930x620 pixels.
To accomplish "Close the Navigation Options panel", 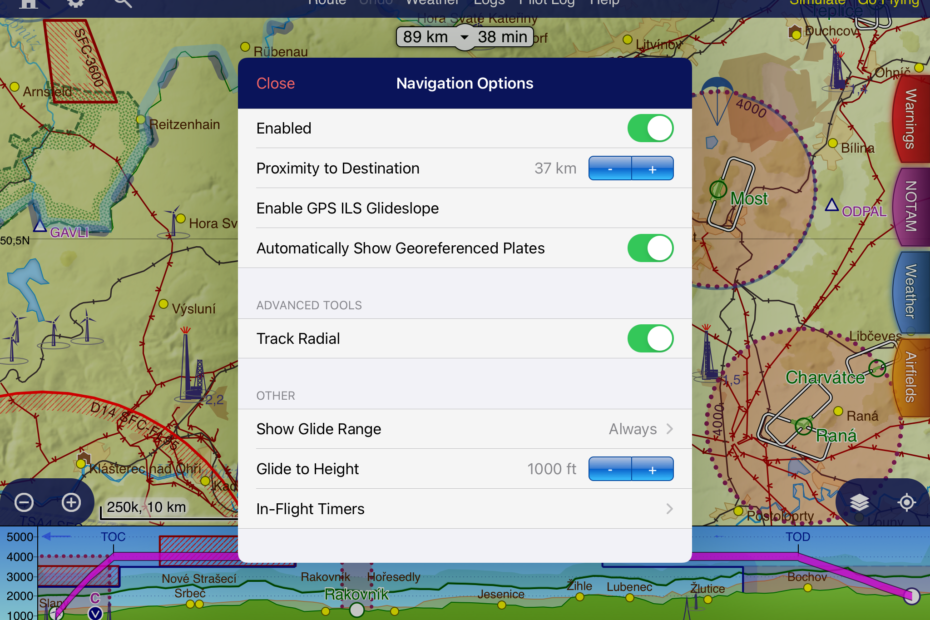I will point(275,84).
